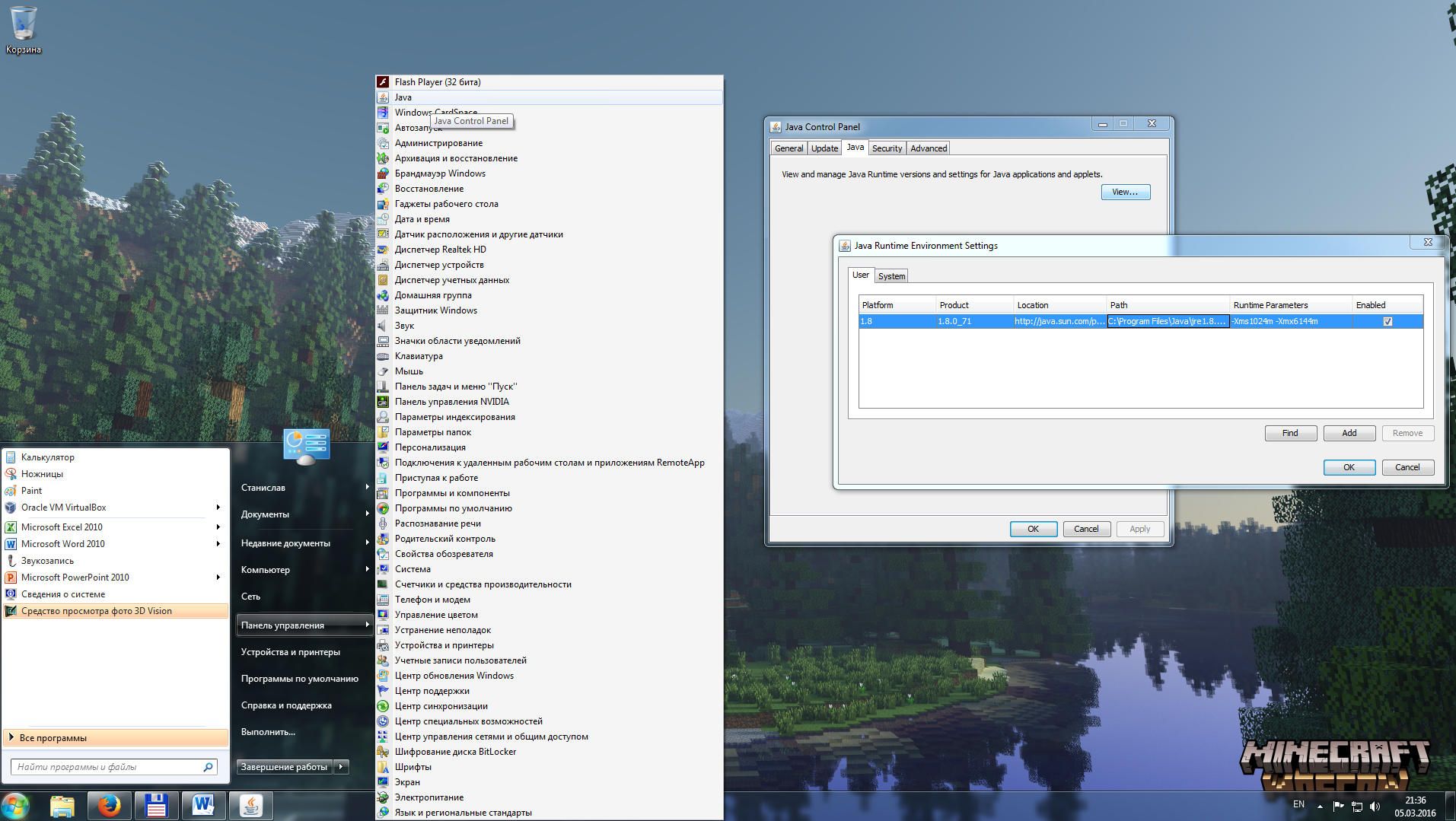
Task: Click the start menu search field
Action: pos(107,767)
